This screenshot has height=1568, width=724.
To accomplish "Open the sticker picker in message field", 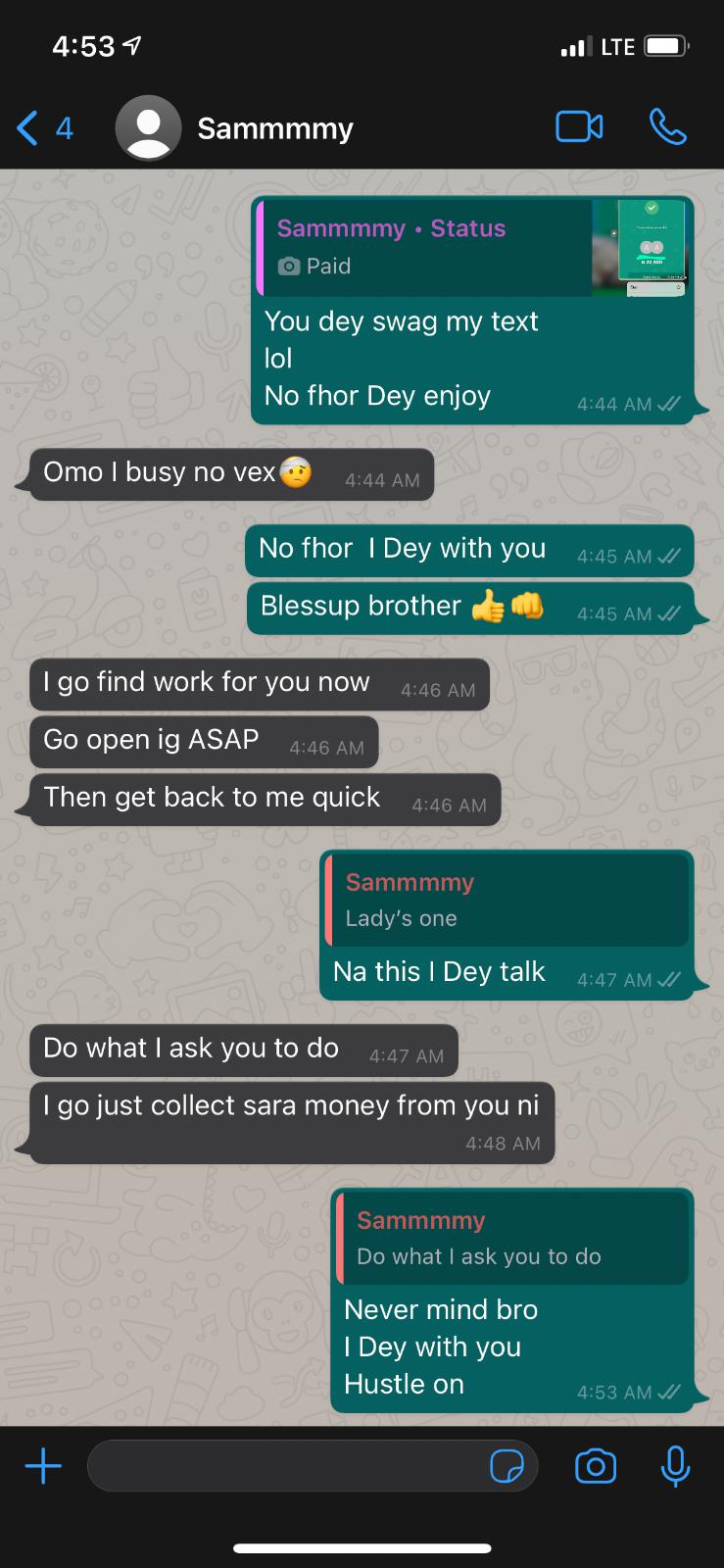I will (x=507, y=1466).
